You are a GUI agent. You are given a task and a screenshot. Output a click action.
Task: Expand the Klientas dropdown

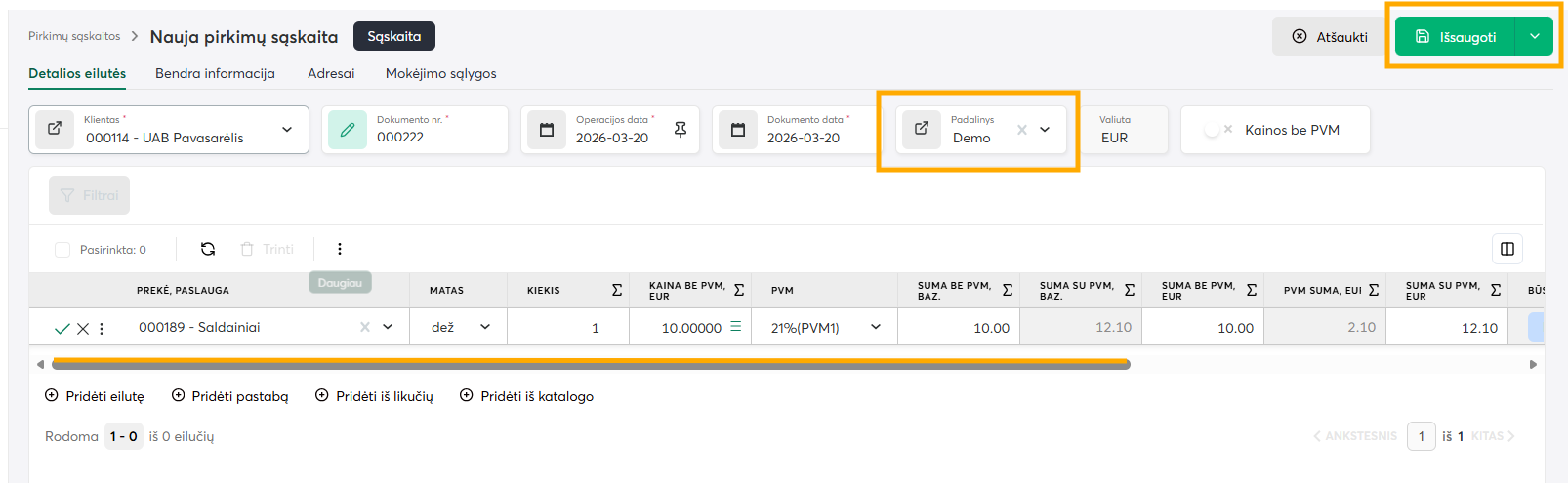point(287,130)
